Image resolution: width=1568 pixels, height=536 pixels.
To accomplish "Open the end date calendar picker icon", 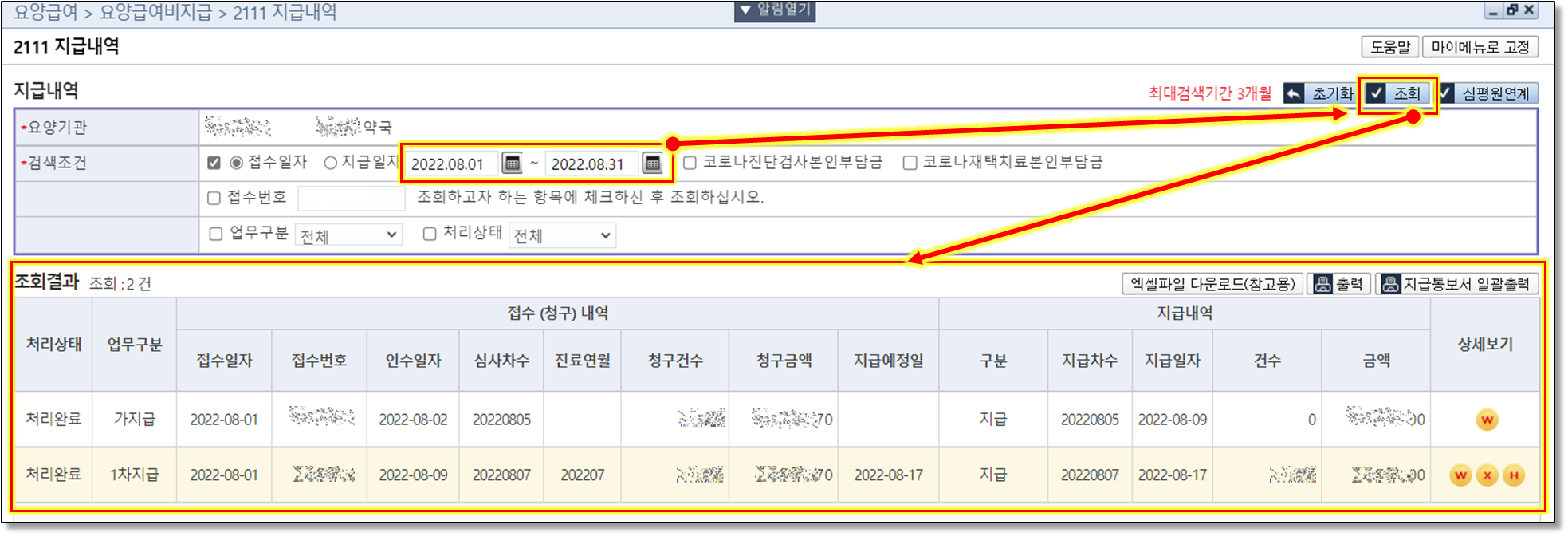I will pos(652,164).
